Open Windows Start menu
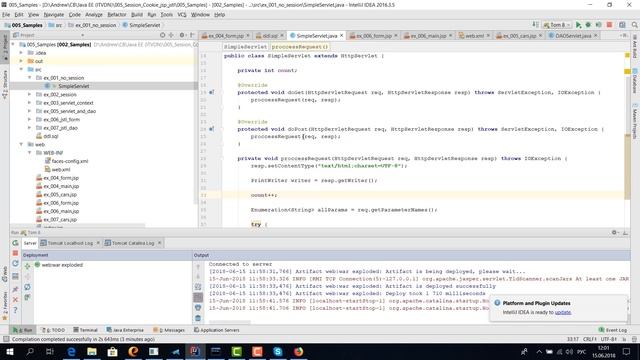The width and height of the screenshot is (640, 360). tap(9, 351)
